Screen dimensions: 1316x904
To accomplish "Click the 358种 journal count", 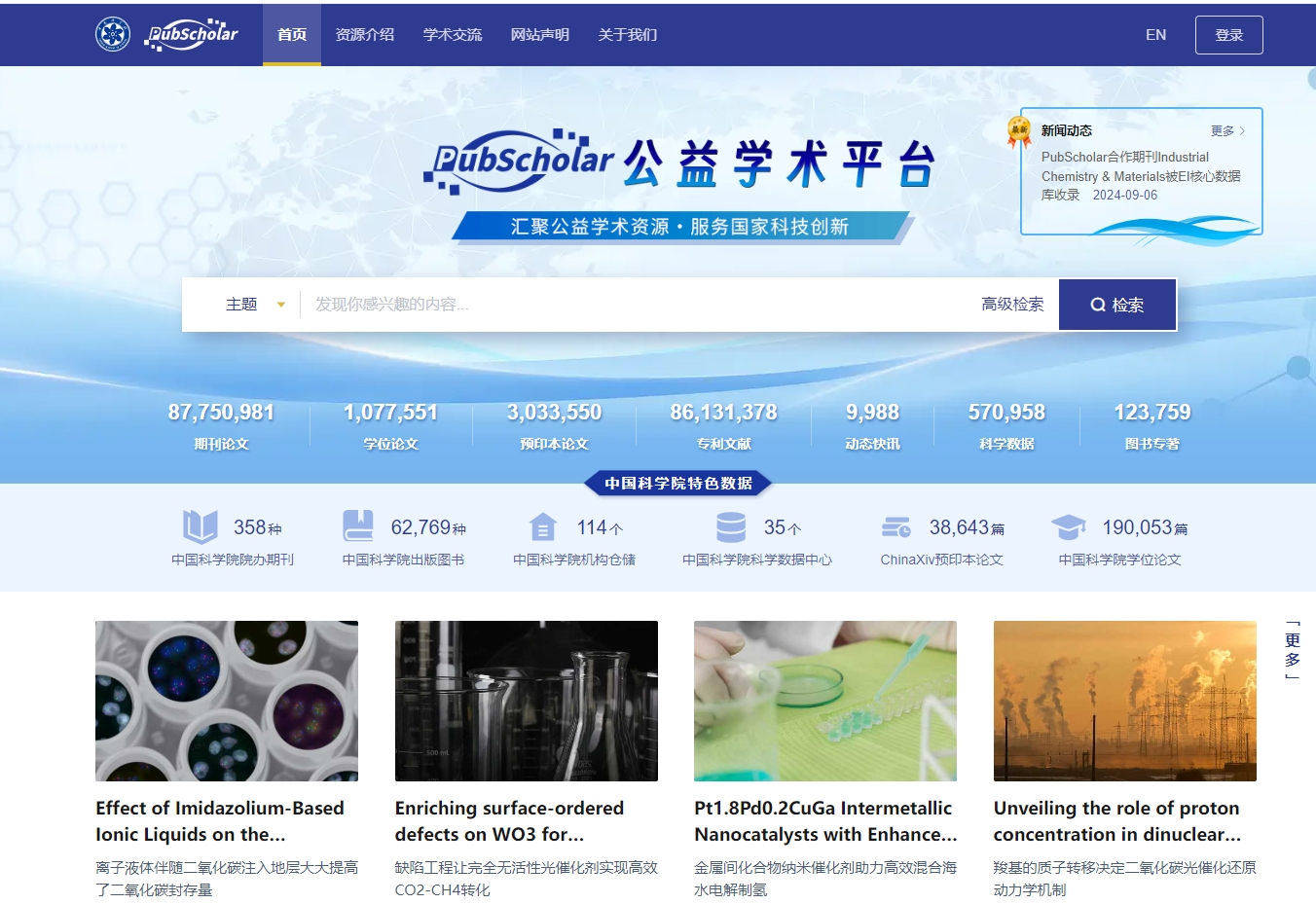I will (x=257, y=527).
